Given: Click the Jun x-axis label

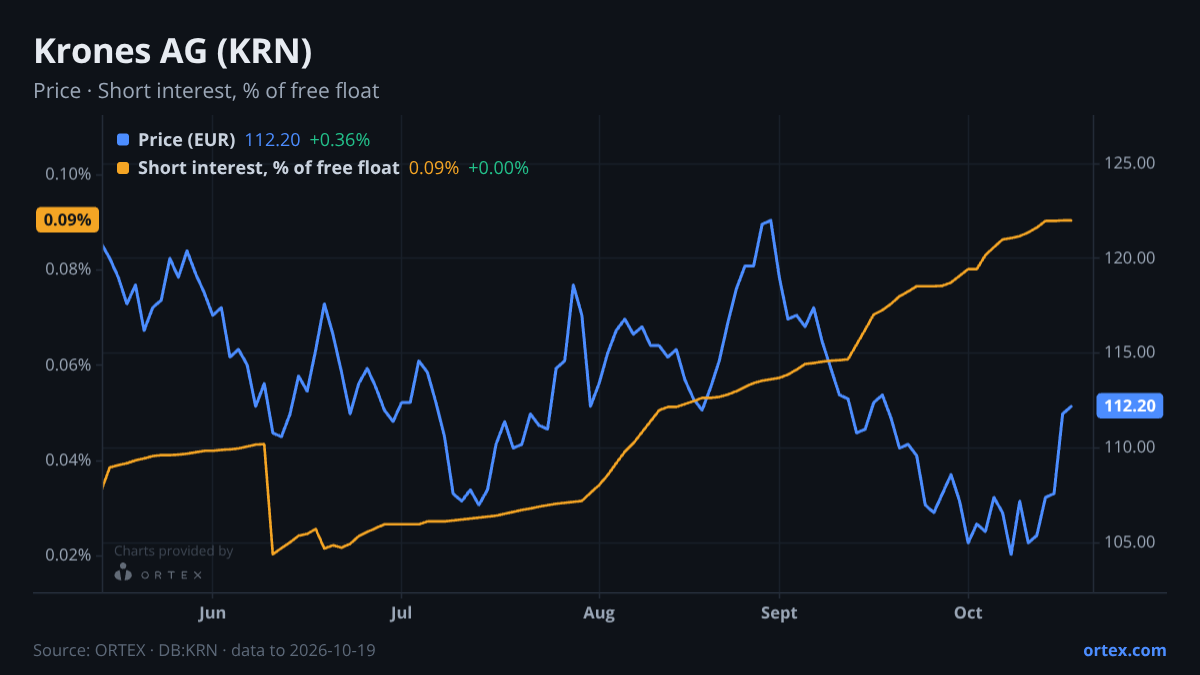Looking at the screenshot, I should 213,613.
